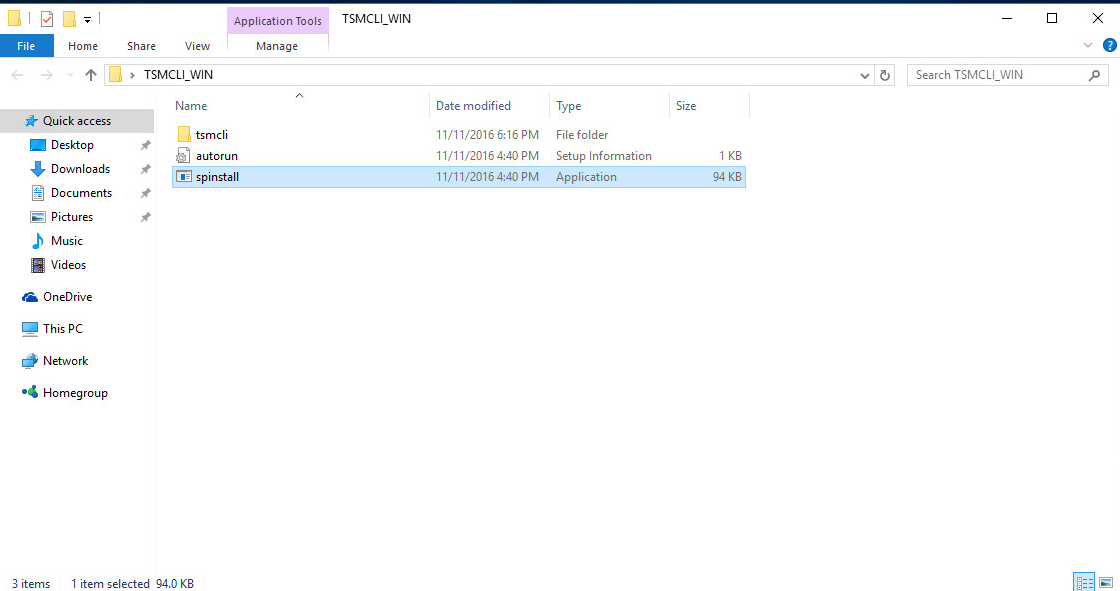Viewport: 1120px width, 591px height.
Task: Click the New folder icon in title bar
Action: pyautogui.click(x=69, y=18)
